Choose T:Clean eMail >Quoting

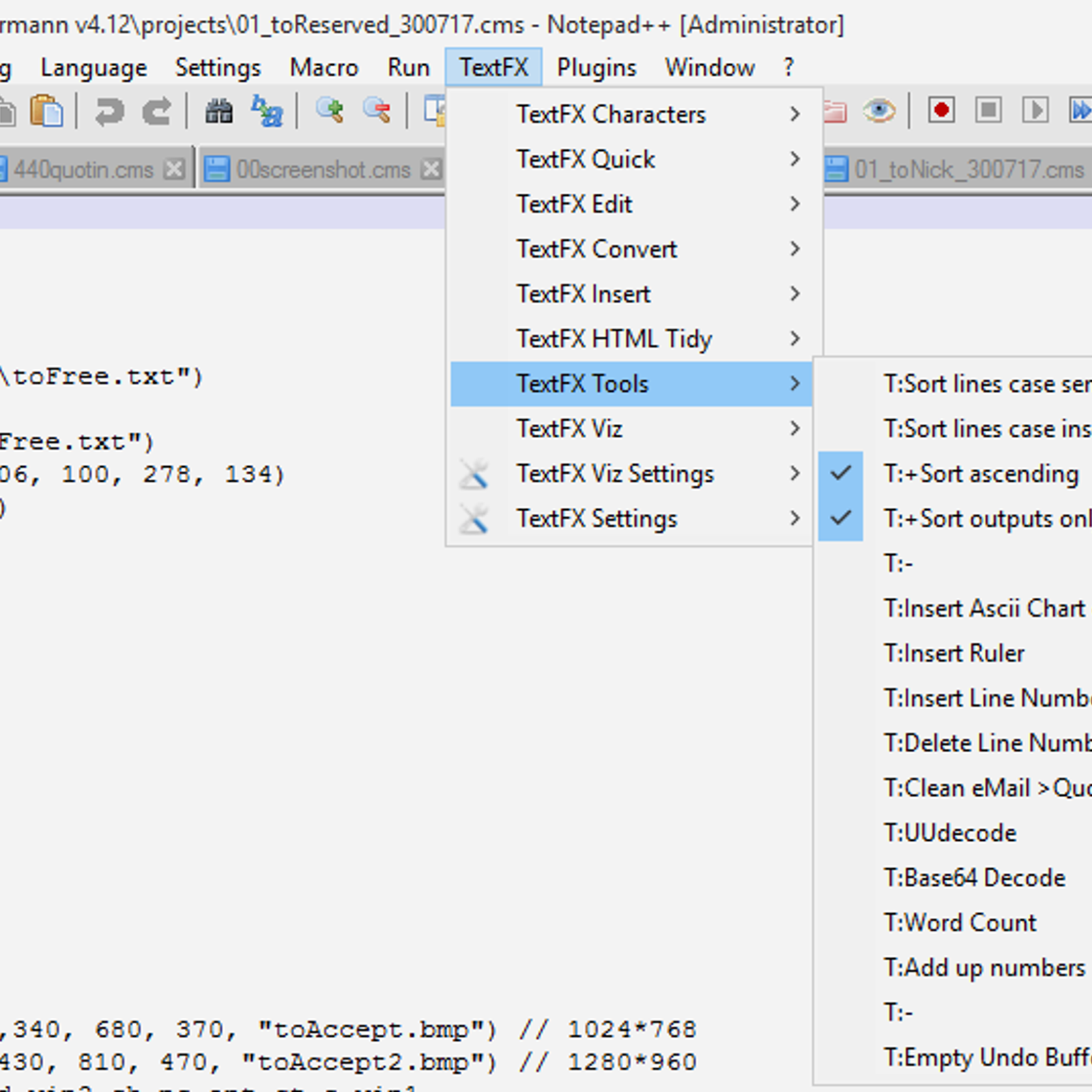[x=956, y=788]
